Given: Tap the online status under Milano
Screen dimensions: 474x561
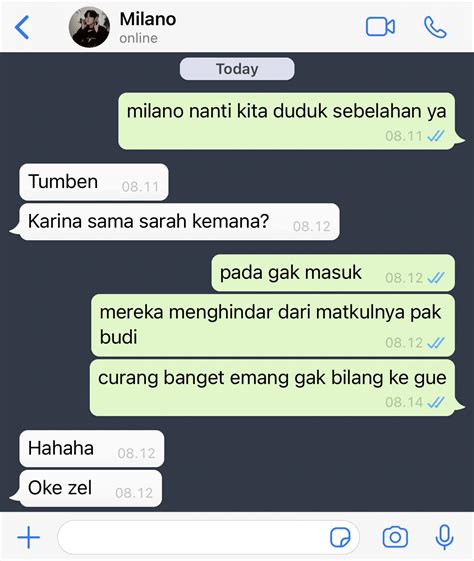Looking at the screenshot, I should [138, 38].
